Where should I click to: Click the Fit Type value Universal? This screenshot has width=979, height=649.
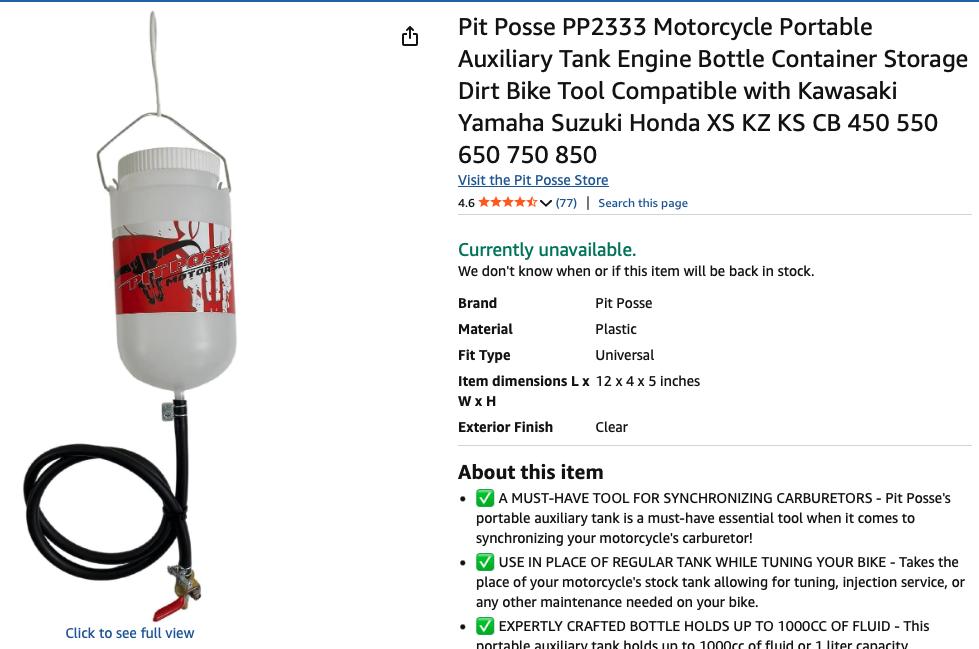tap(624, 355)
